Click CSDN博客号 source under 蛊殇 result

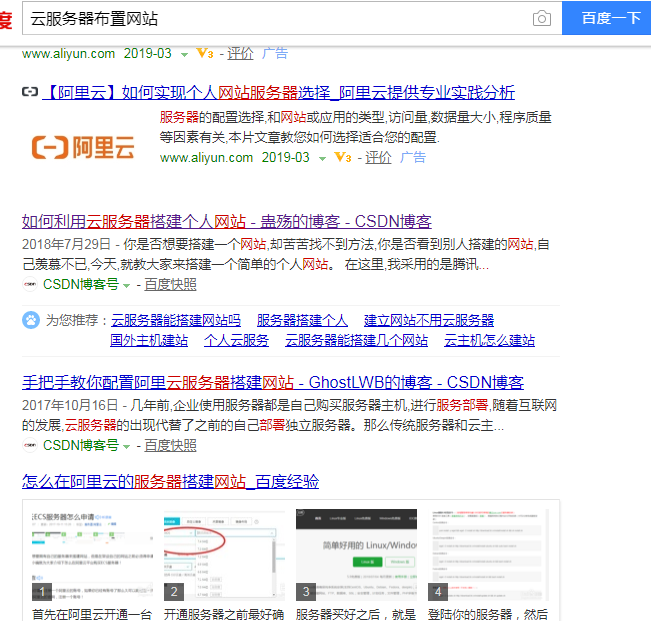pos(81,284)
